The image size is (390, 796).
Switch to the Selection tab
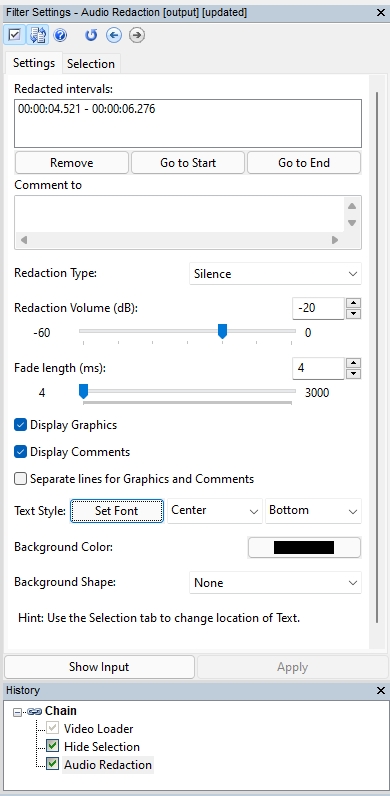[x=91, y=64]
